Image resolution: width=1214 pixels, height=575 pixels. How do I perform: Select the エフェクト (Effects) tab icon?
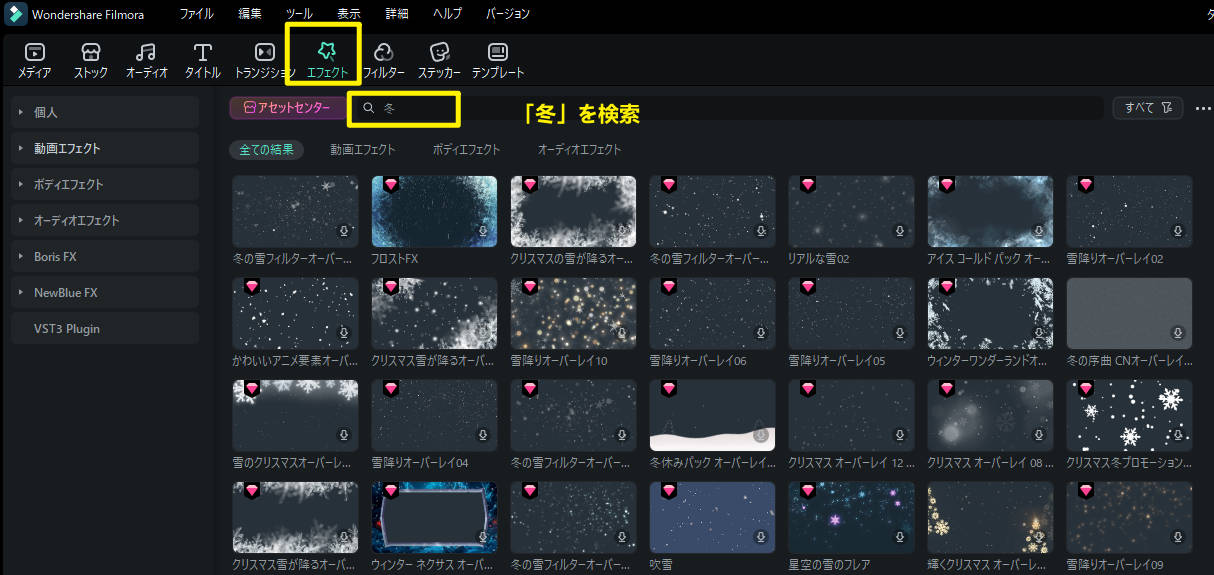click(327, 51)
